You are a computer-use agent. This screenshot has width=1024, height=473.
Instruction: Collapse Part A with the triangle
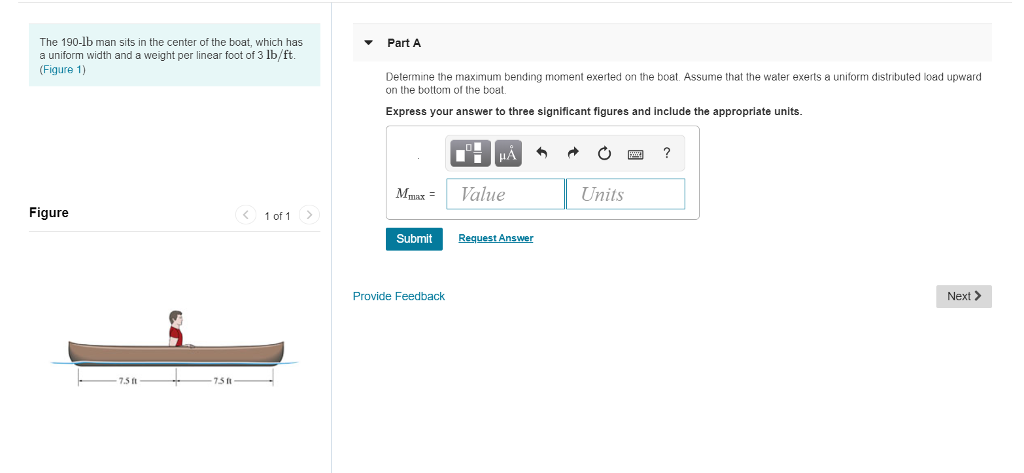pos(368,43)
